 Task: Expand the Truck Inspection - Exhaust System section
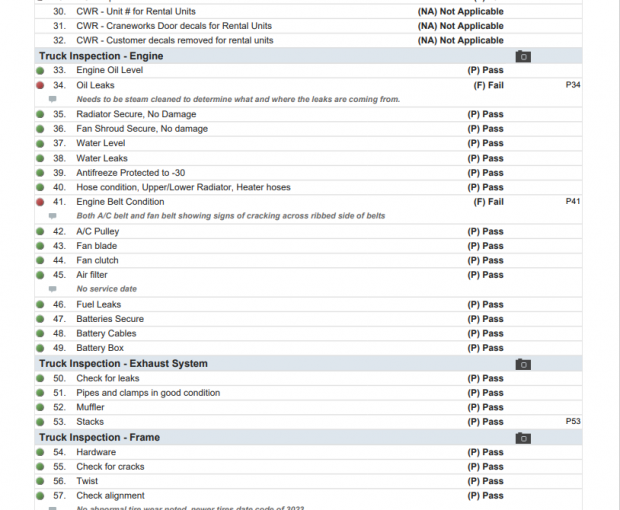(123, 364)
